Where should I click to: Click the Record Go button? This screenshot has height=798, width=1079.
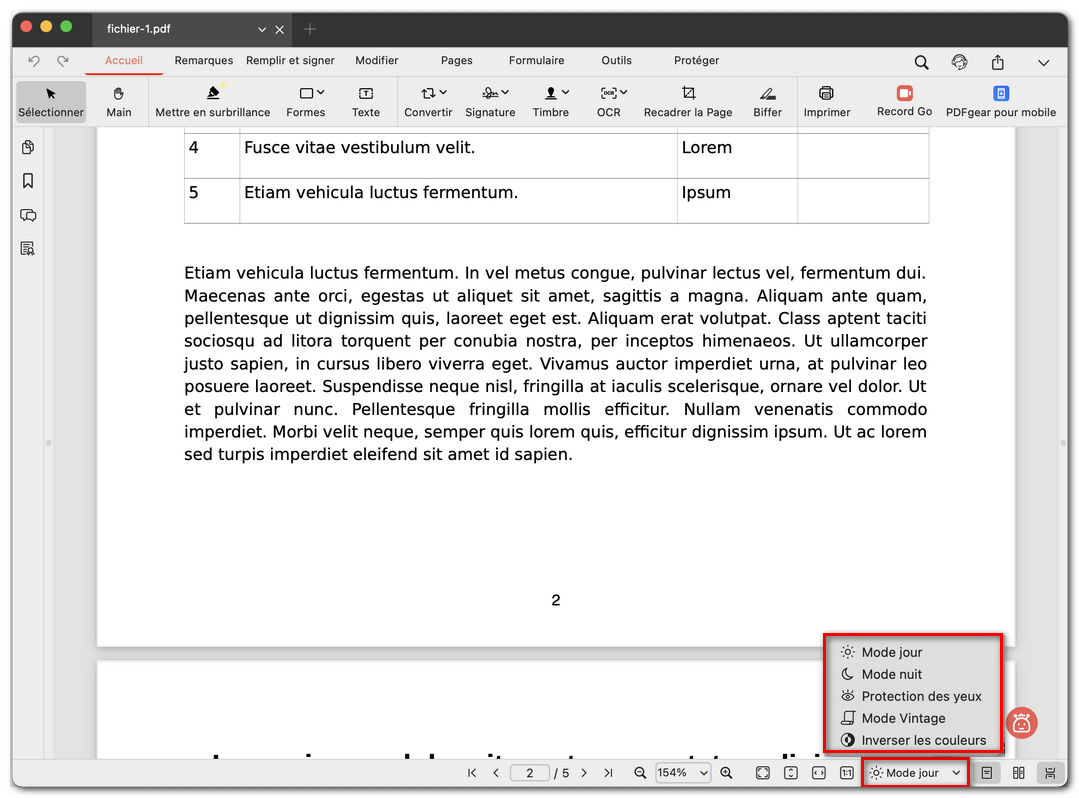903,101
